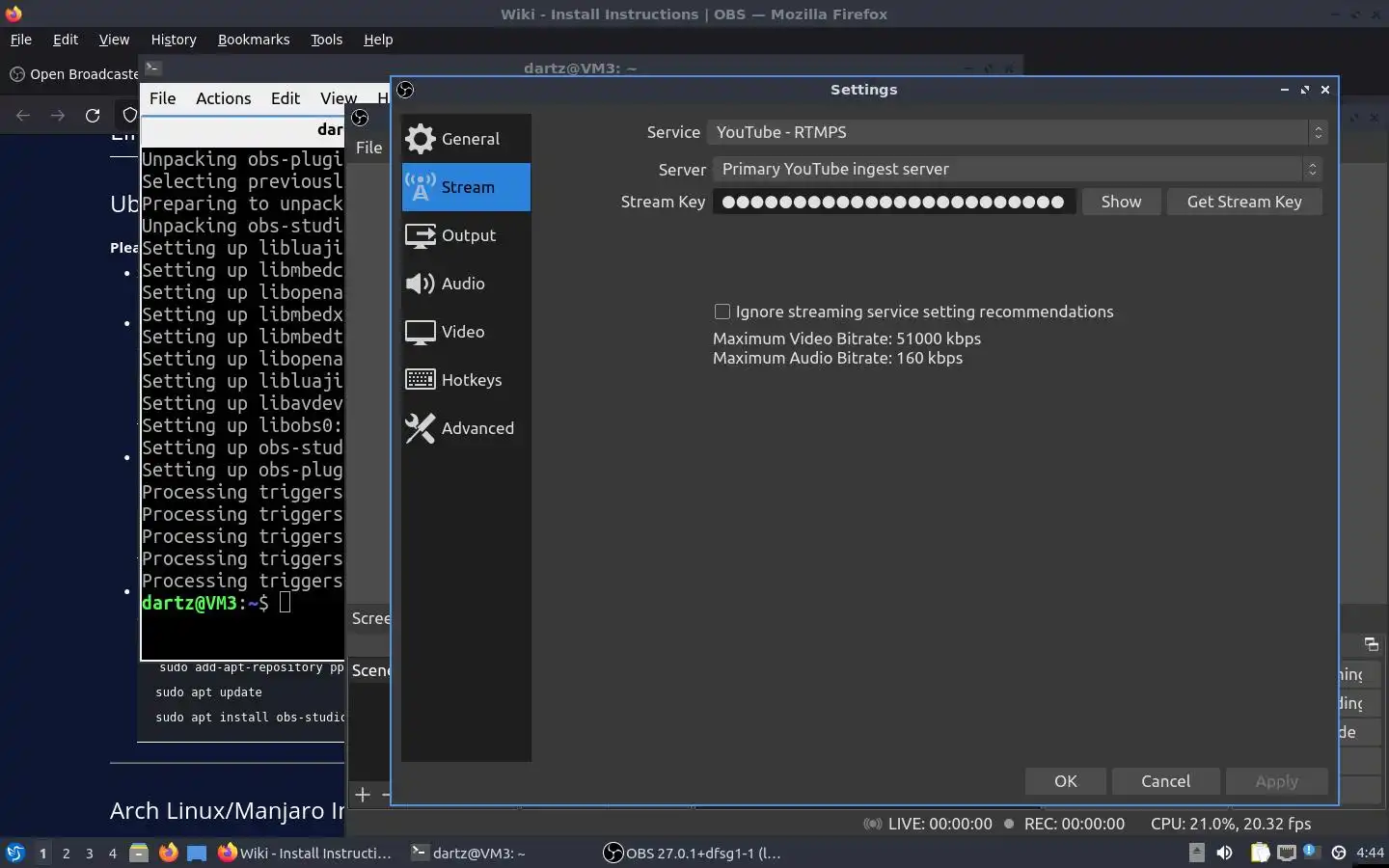Click the undock icon in OBS controls panel
Screen dimensions: 1389x868
point(1371,644)
